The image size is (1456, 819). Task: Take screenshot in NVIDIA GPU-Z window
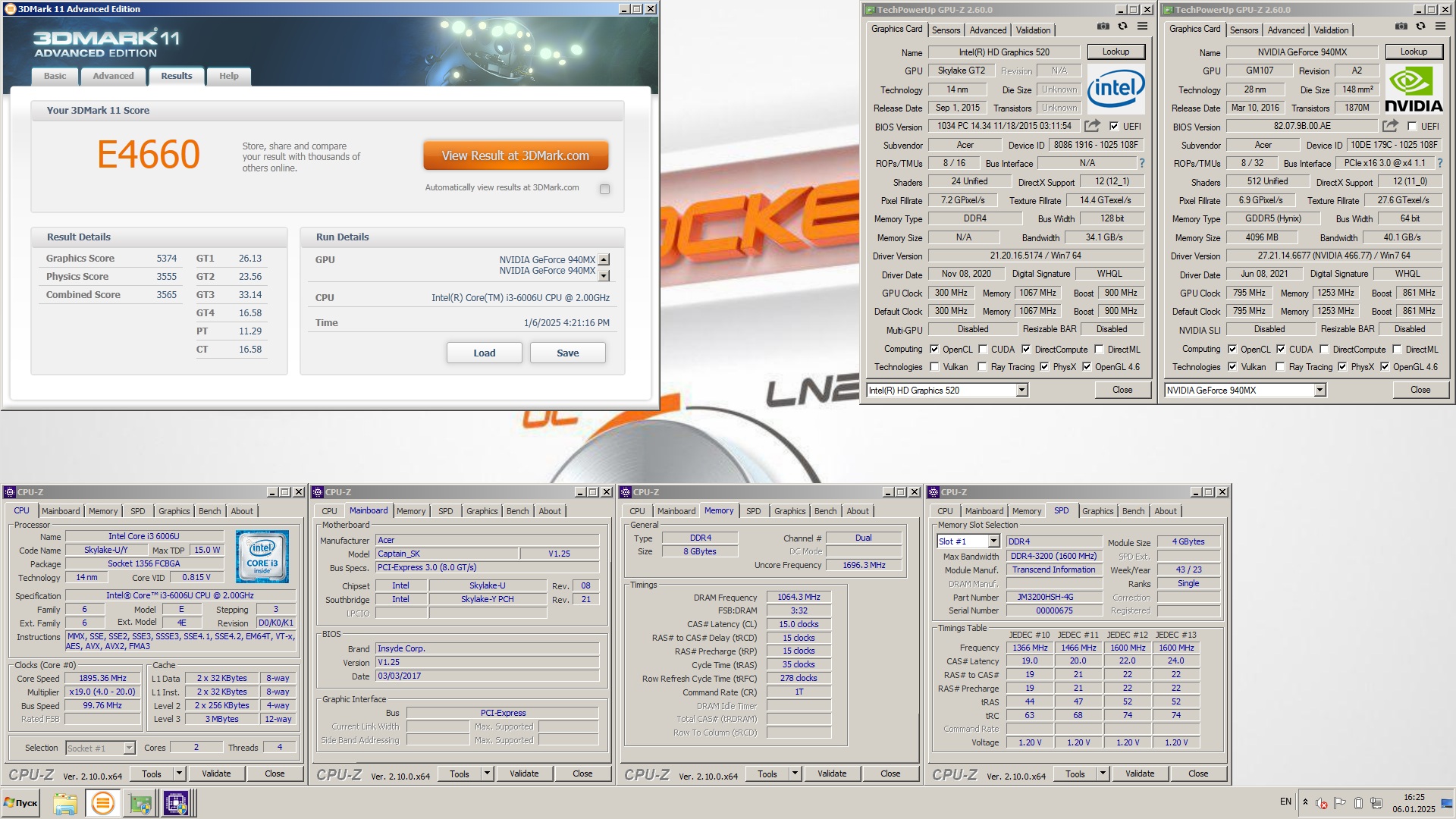[x=1401, y=27]
